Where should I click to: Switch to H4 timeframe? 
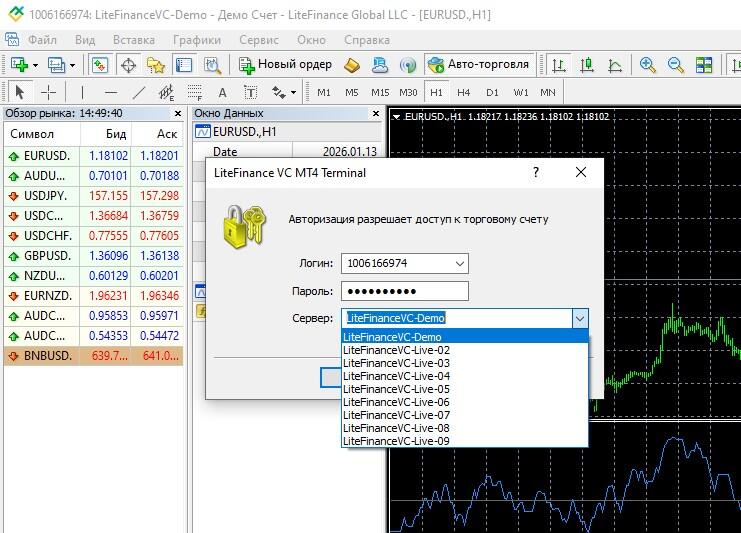pyautogui.click(x=464, y=93)
